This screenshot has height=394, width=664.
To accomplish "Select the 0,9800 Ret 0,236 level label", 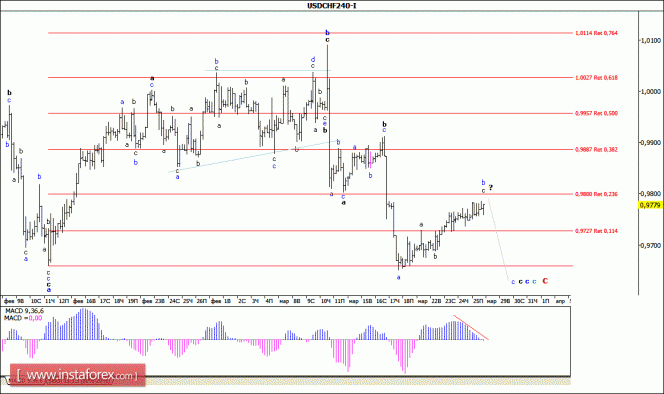I will click(596, 194).
